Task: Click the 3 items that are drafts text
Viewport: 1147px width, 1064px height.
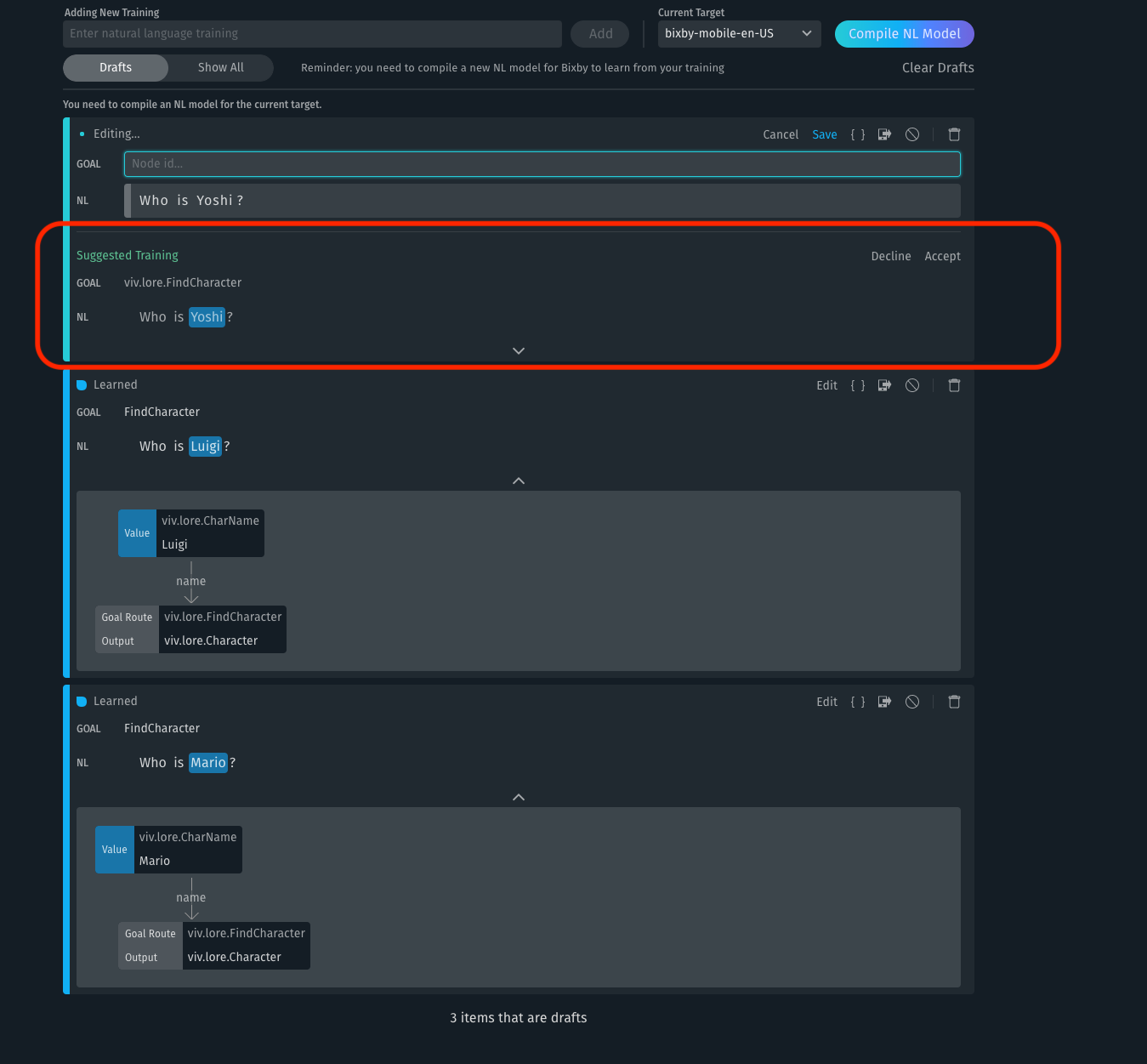Action: click(519, 1018)
